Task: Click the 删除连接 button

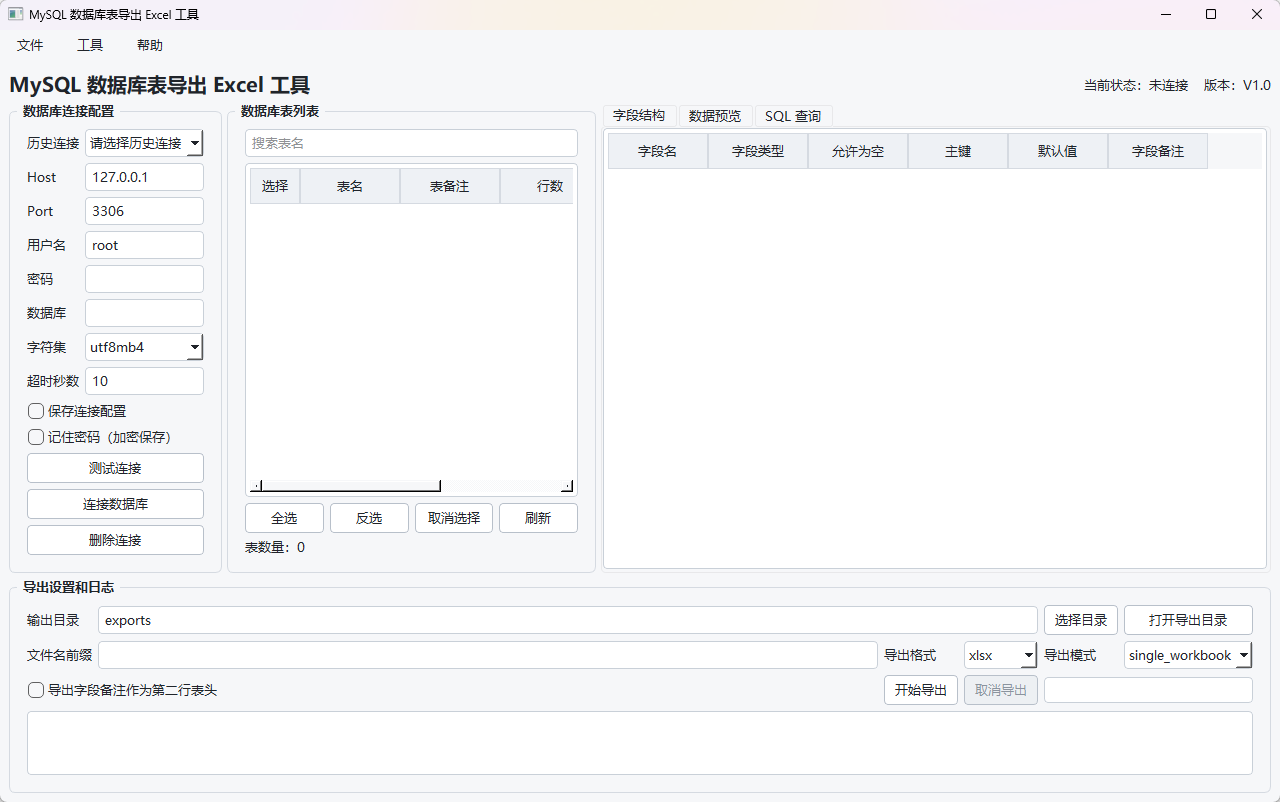Action: tap(115, 540)
